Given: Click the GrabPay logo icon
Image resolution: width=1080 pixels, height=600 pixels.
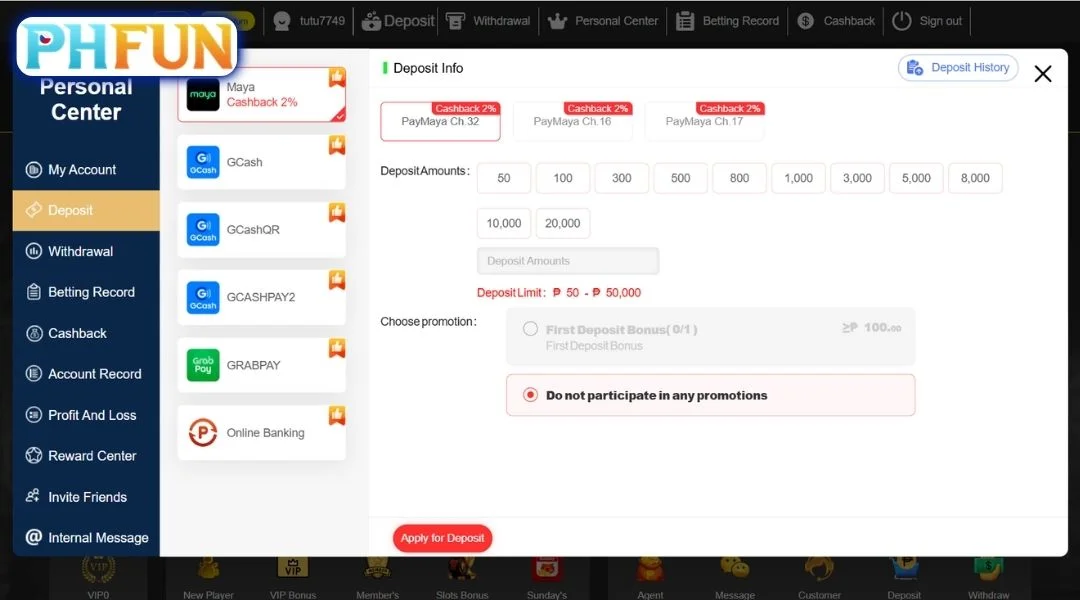Looking at the screenshot, I should (x=203, y=365).
